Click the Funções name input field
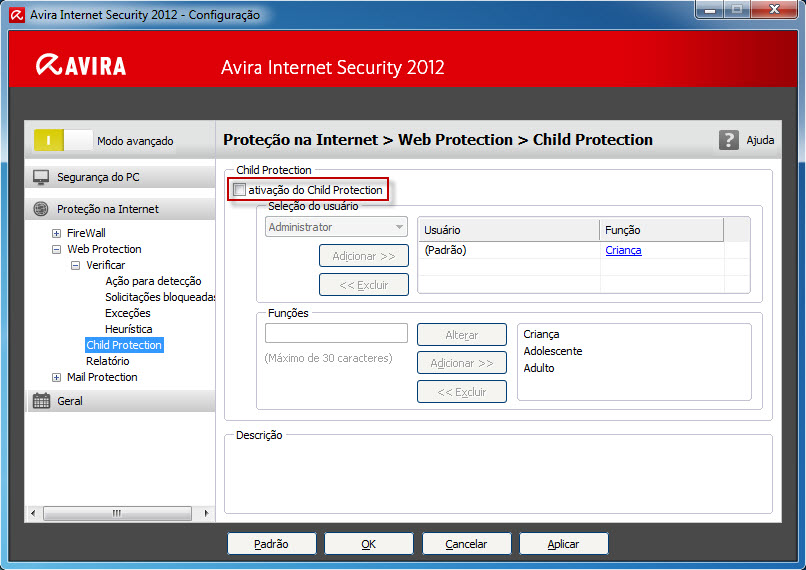Image resolution: width=806 pixels, height=570 pixels. (336, 333)
